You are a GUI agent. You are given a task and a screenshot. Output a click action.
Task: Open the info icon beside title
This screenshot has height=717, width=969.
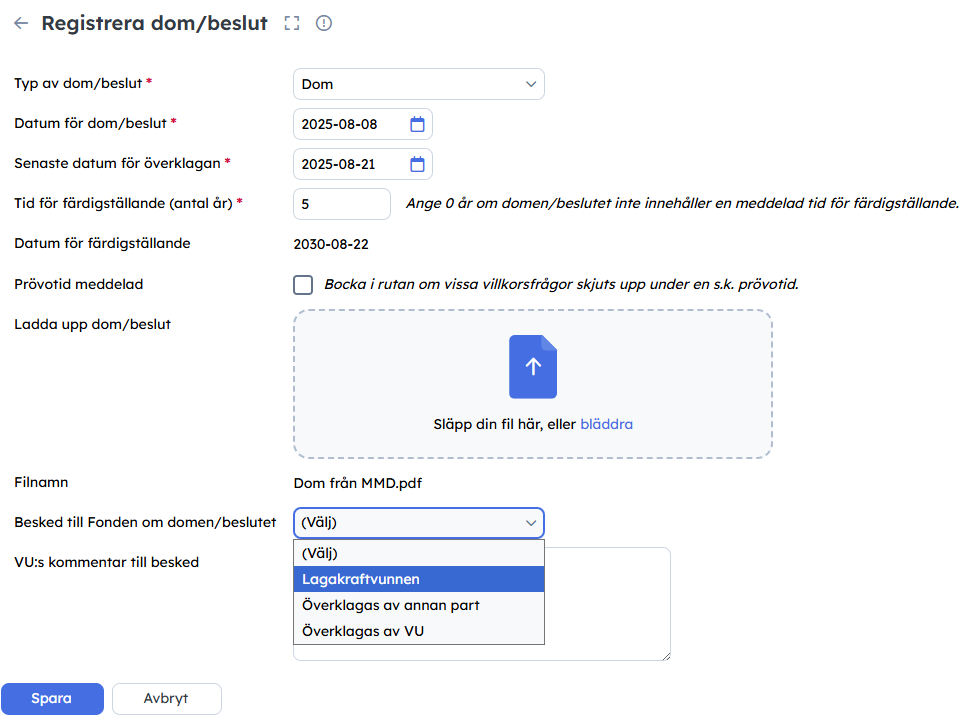pos(324,23)
